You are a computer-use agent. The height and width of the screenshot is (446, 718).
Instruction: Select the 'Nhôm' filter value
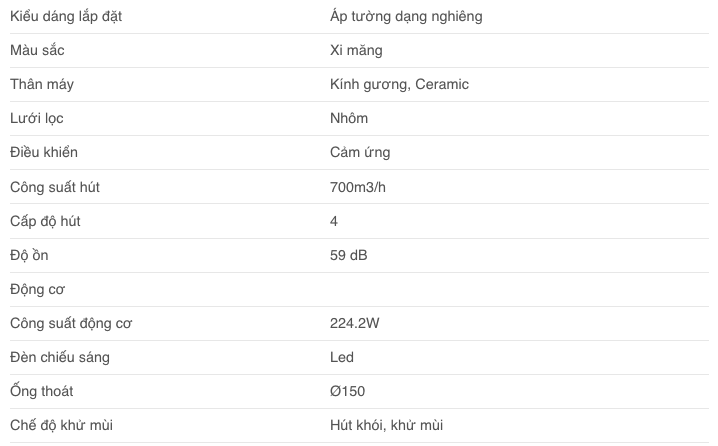pos(349,118)
